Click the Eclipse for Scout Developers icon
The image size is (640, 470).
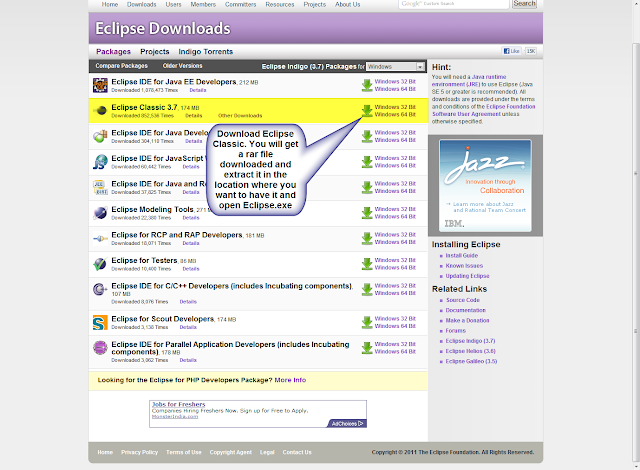coord(100,322)
